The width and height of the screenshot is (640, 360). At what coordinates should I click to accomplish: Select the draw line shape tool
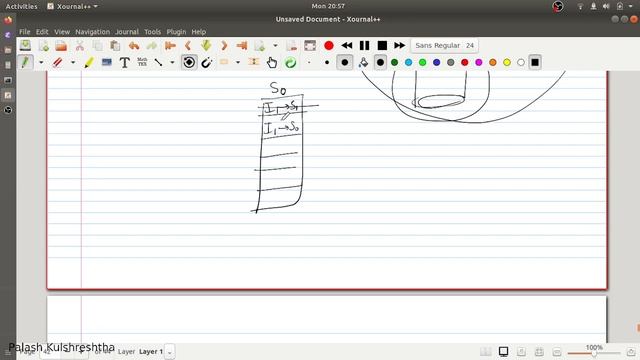tap(159, 62)
